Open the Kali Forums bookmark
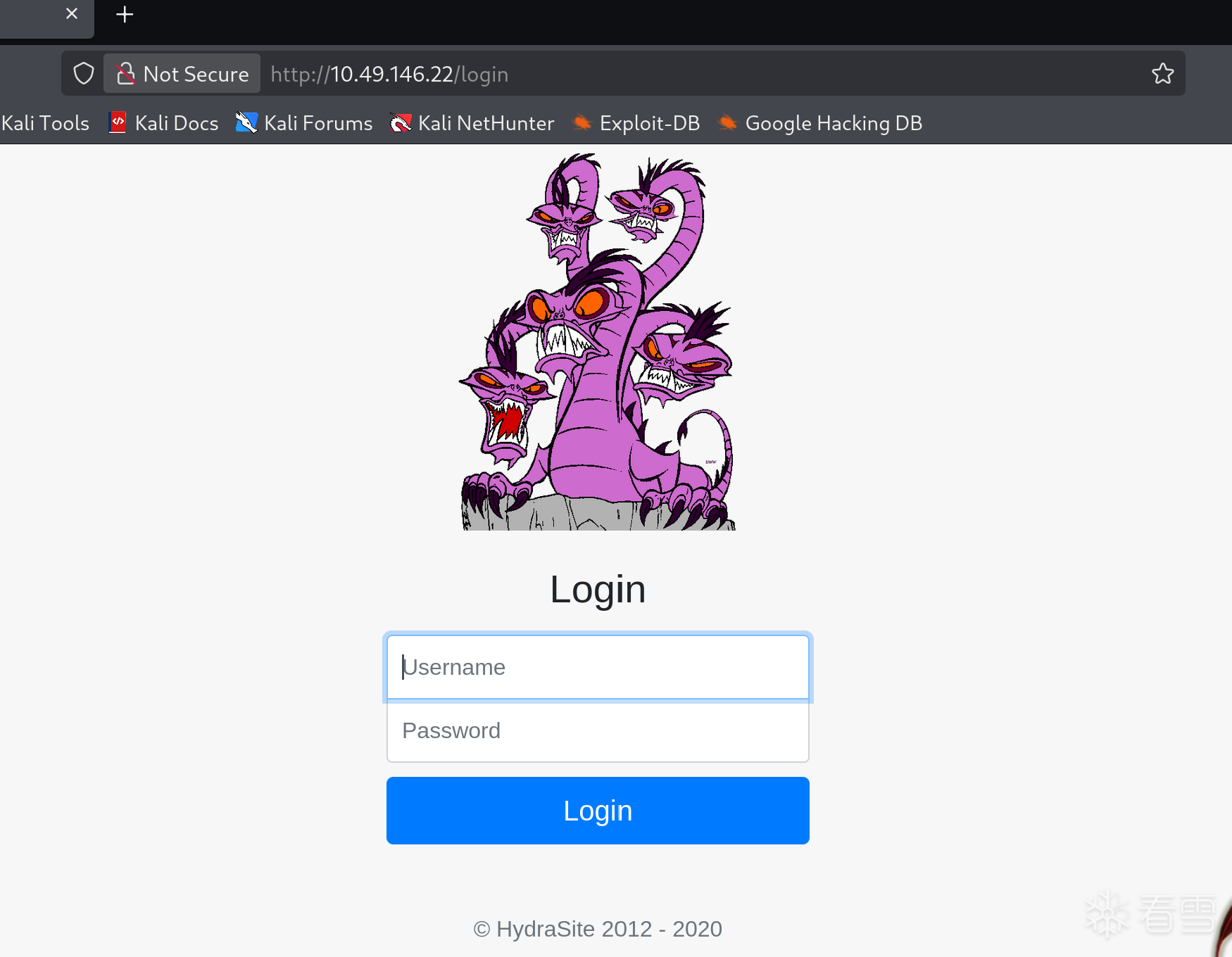 coord(304,123)
